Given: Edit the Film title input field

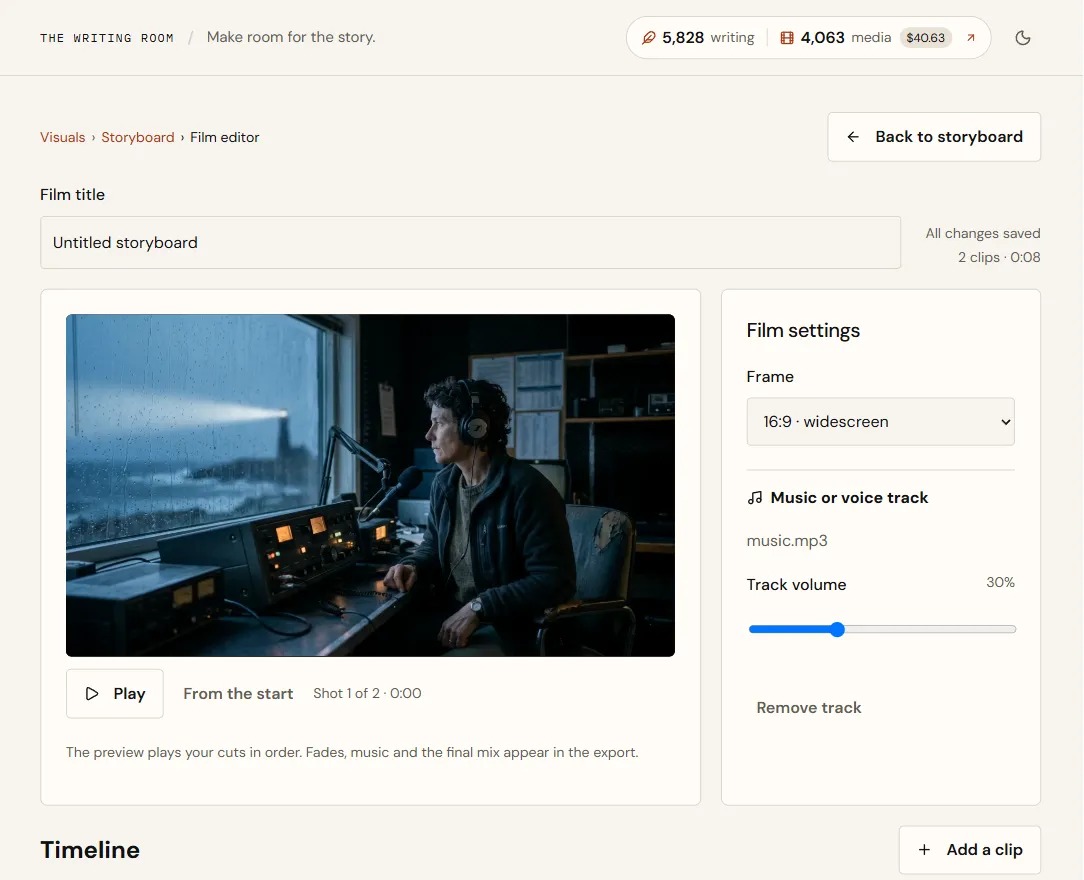Looking at the screenshot, I should pyautogui.click(x=470, y=243).
